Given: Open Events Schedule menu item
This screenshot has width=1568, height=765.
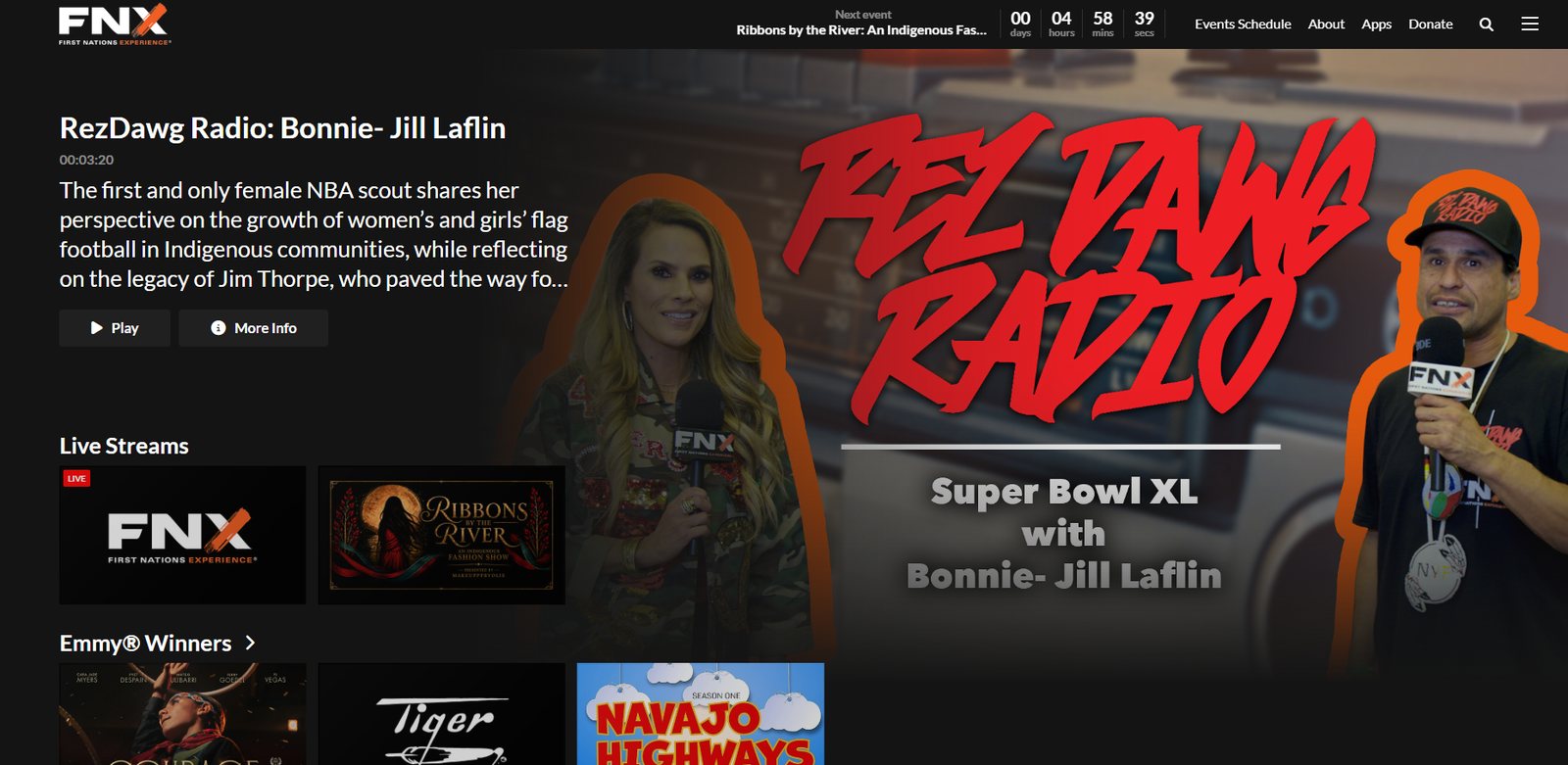Looking at the screenshot, I should [1243, 24].
